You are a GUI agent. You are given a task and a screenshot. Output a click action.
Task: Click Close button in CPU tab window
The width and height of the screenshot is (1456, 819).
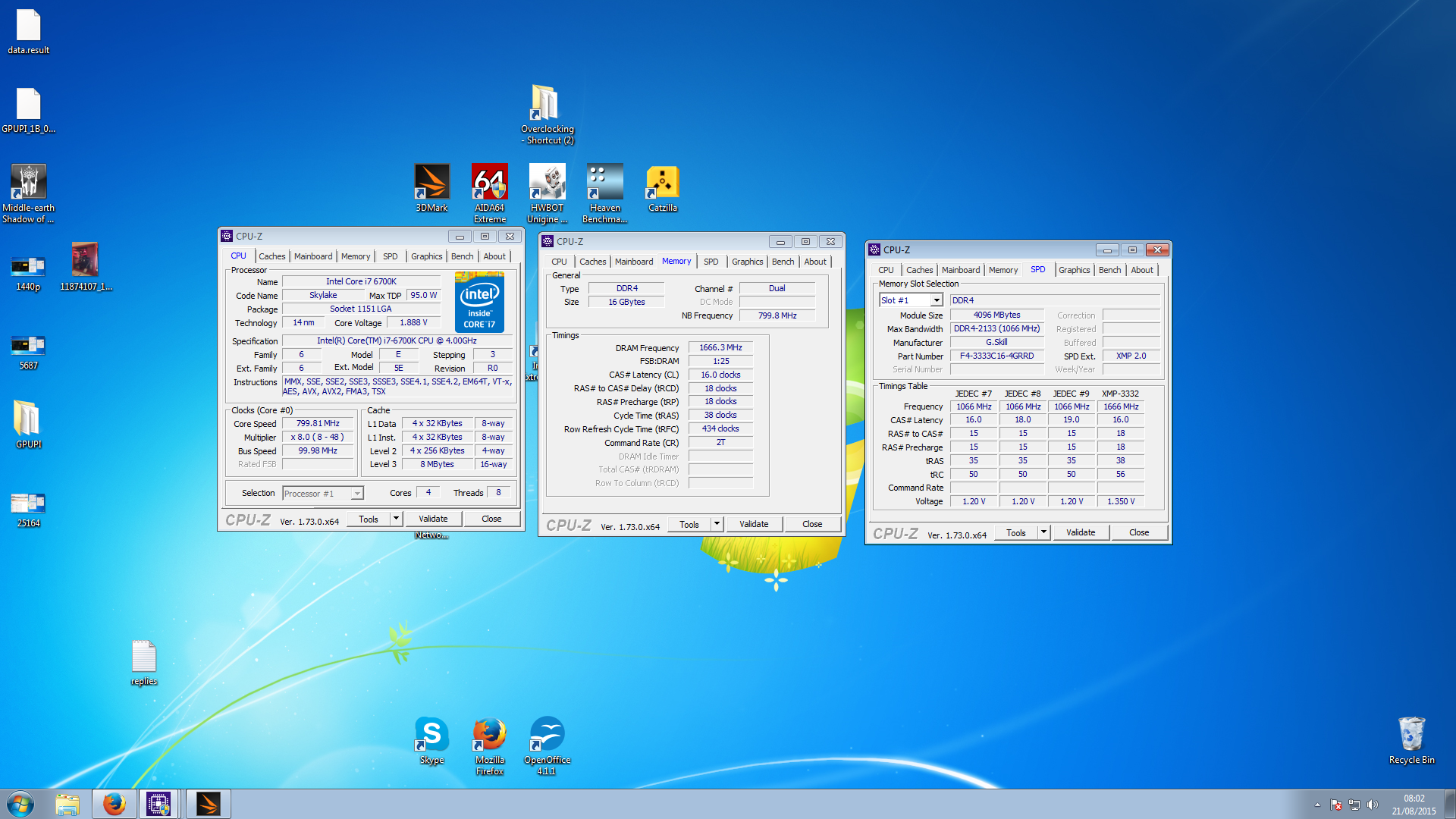[x=491, y=519]
